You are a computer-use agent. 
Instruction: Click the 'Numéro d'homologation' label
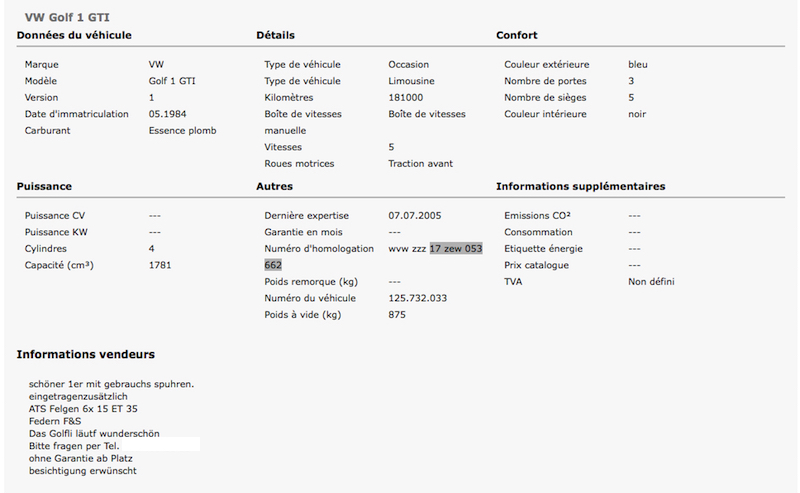click(x=319, y=249)
